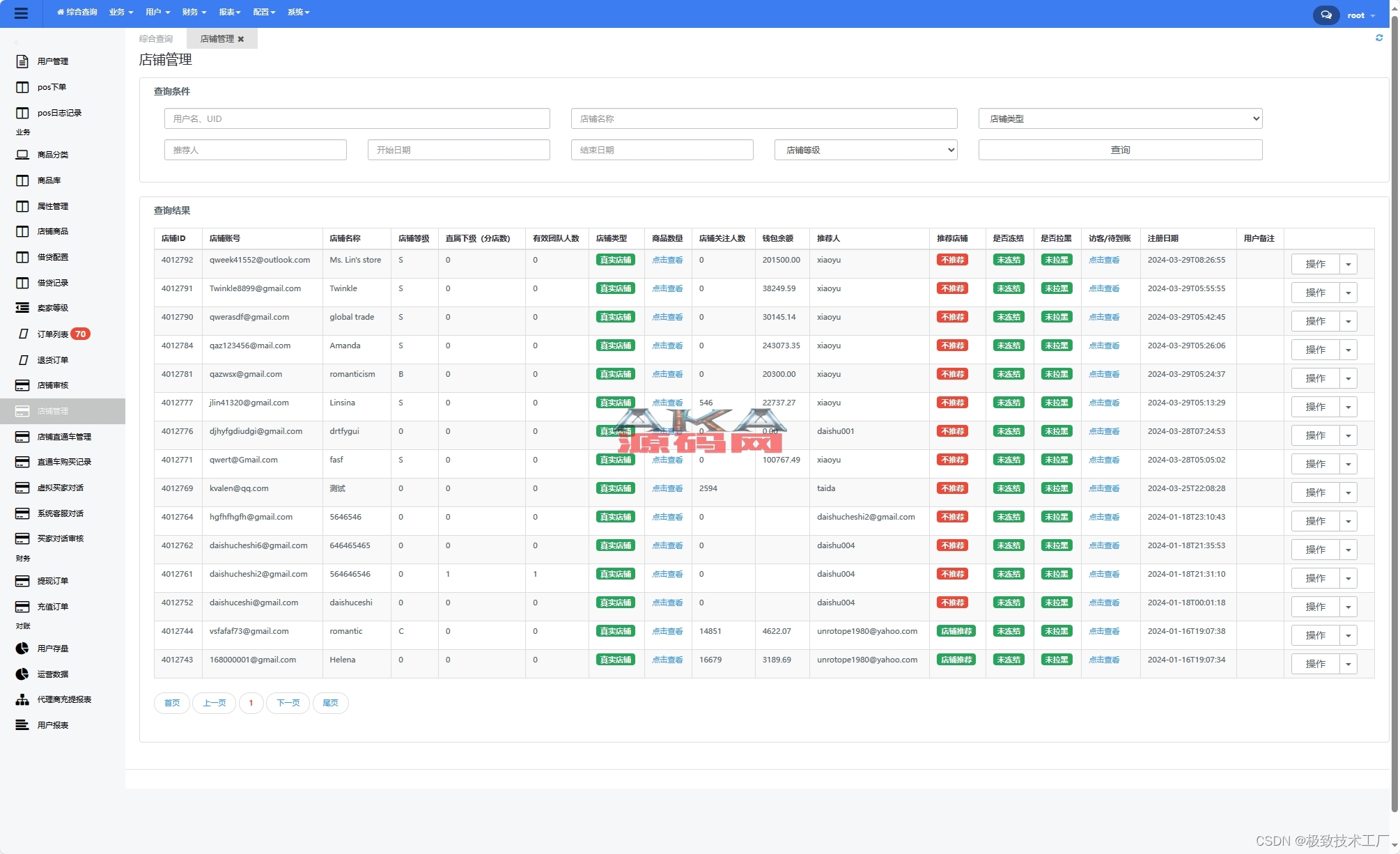The height and width of the screenshot is (854, 1400).
Task: Open 用户存量 pie chart item
Action: click(52, 649)
